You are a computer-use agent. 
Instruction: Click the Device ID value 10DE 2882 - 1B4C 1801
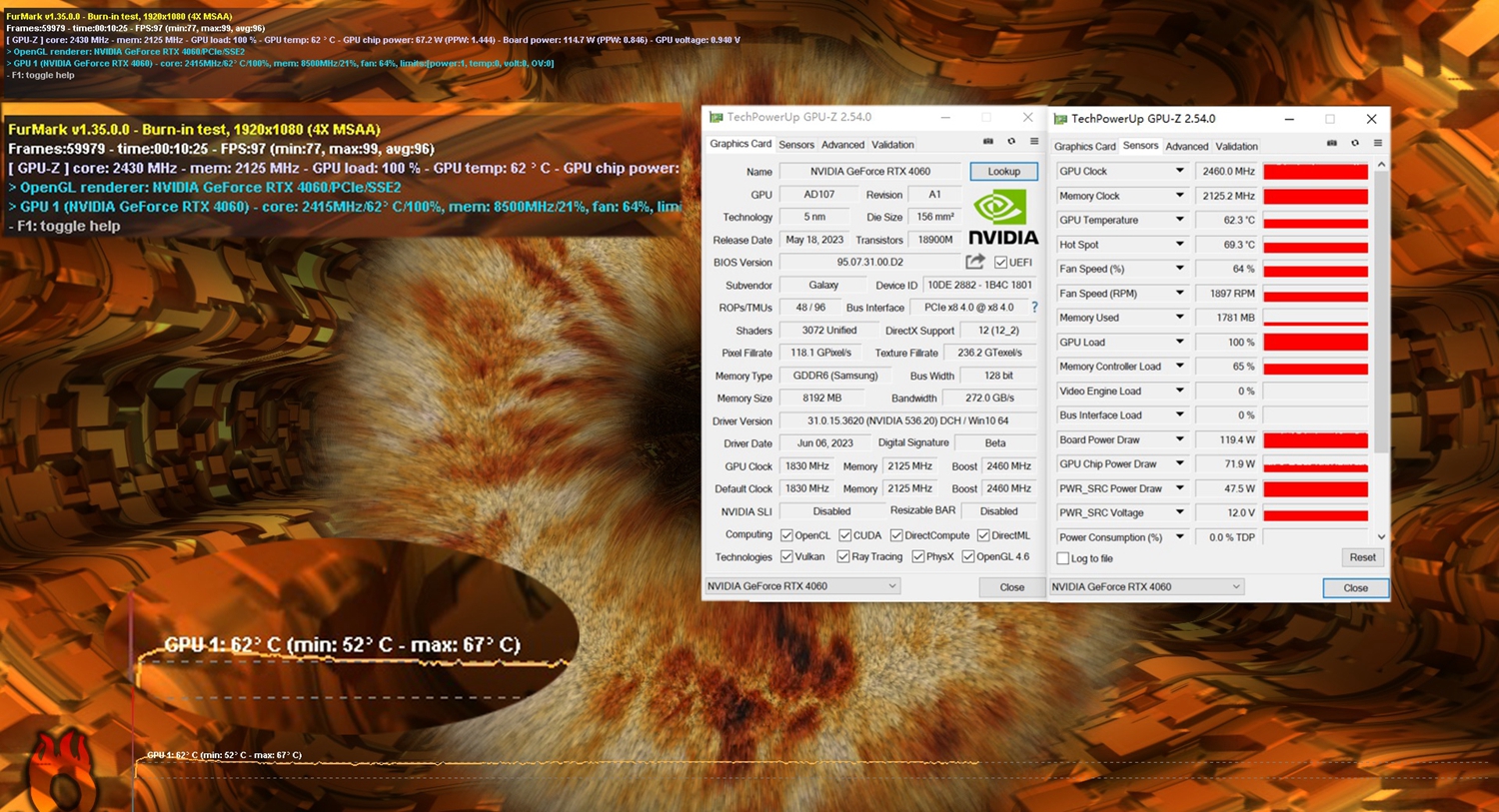point(979,286)
